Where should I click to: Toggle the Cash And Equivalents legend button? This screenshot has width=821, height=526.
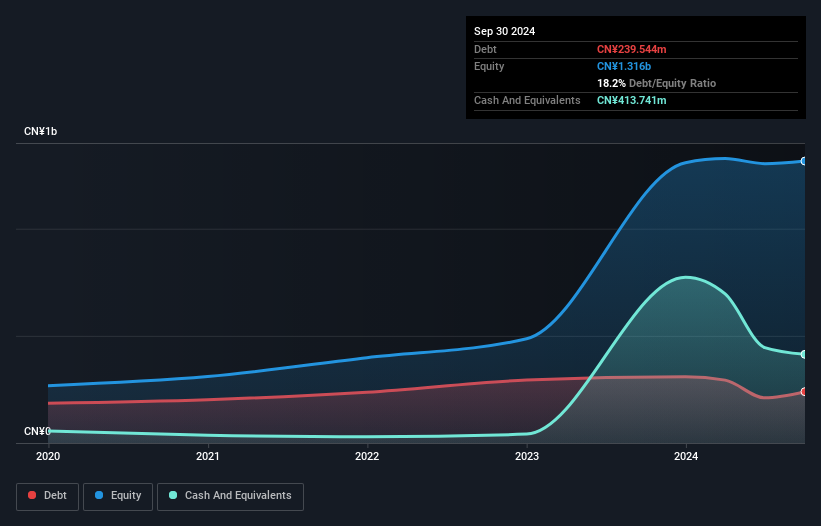tap(230, 496)
